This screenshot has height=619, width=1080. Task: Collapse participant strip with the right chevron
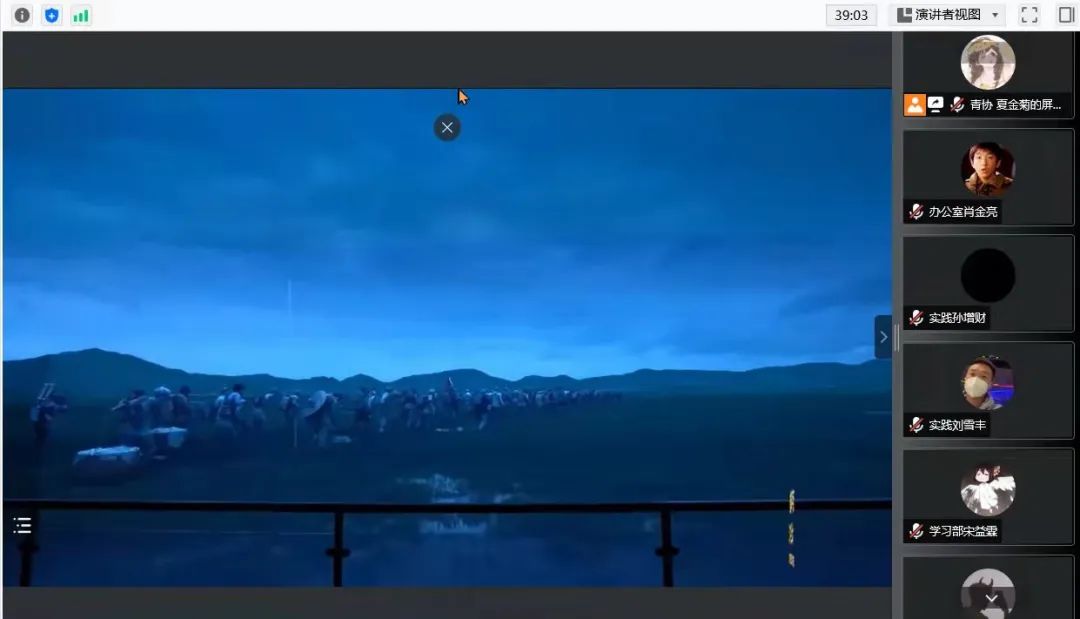tap(882, 337)
